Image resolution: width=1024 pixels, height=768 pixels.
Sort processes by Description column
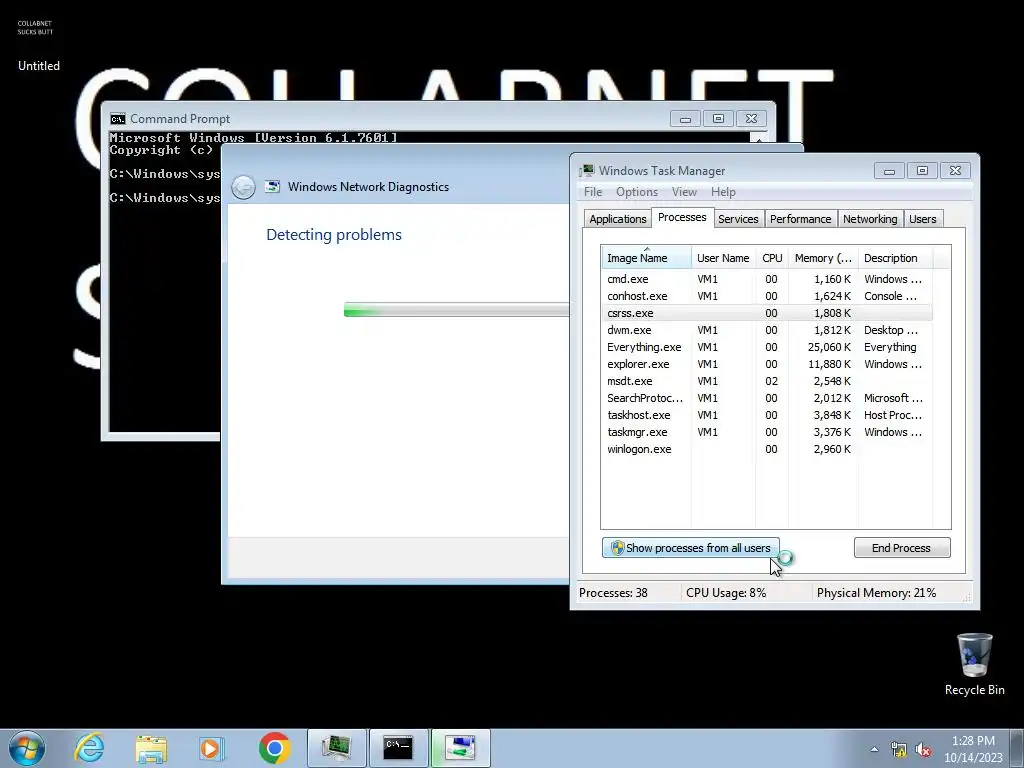895,258
